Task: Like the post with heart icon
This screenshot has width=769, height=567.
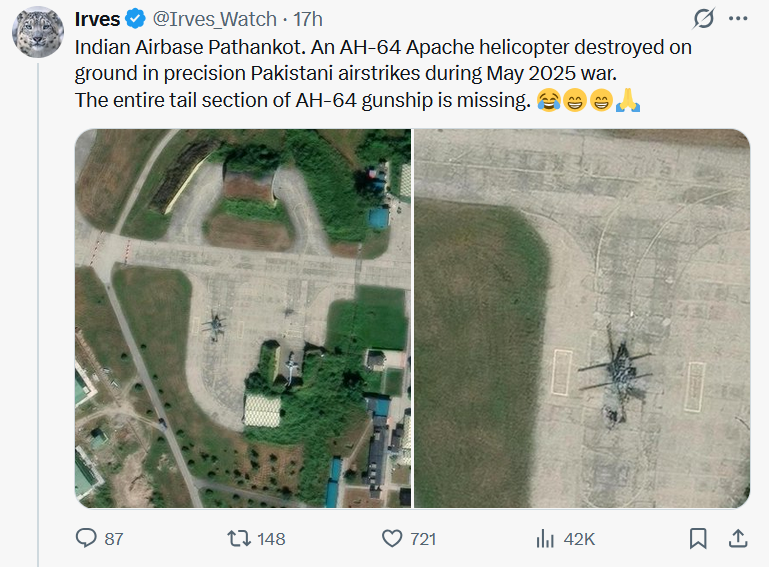Action: (393, 539)
